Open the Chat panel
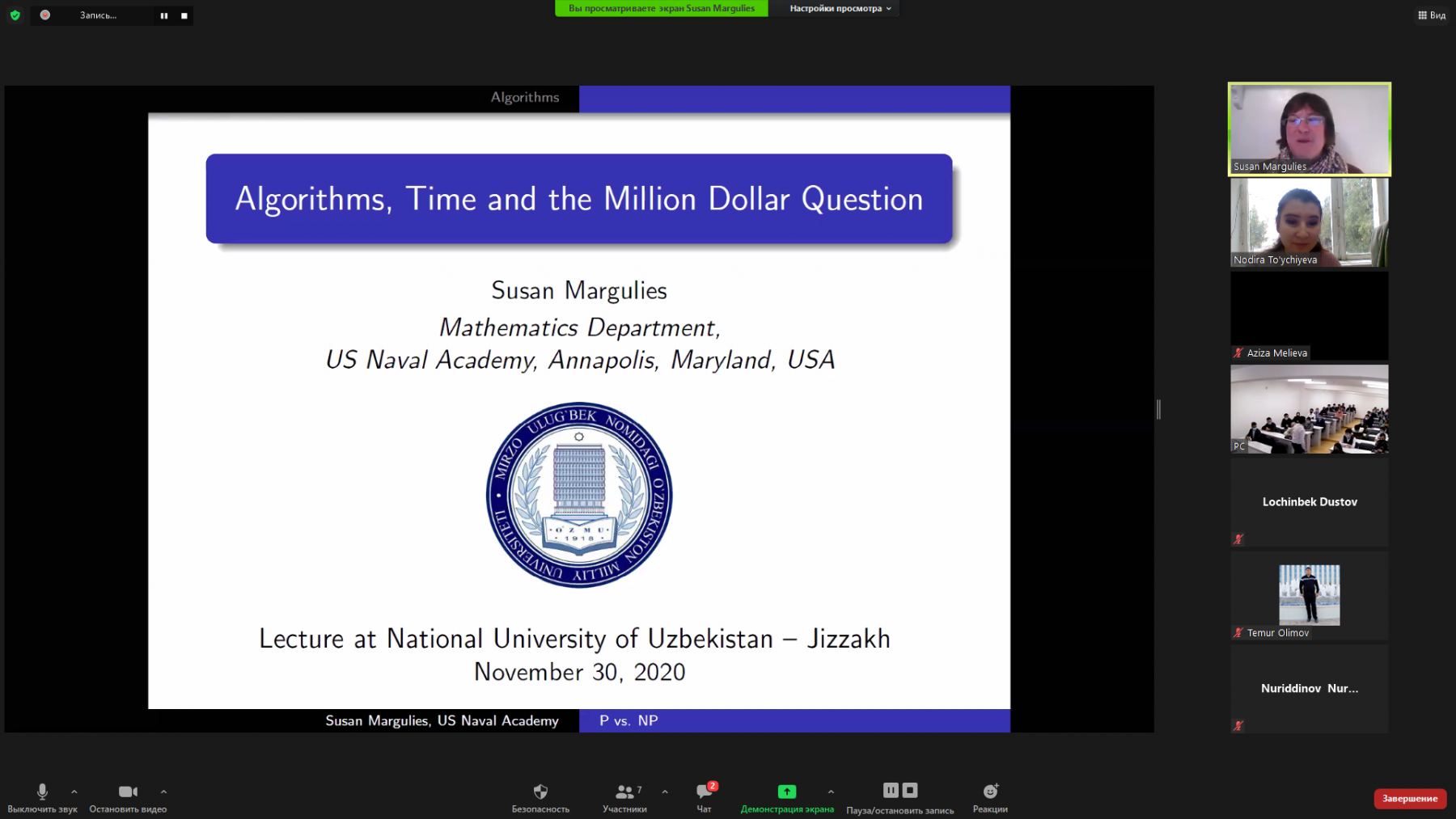The image size is (1456, 819). 704,792
